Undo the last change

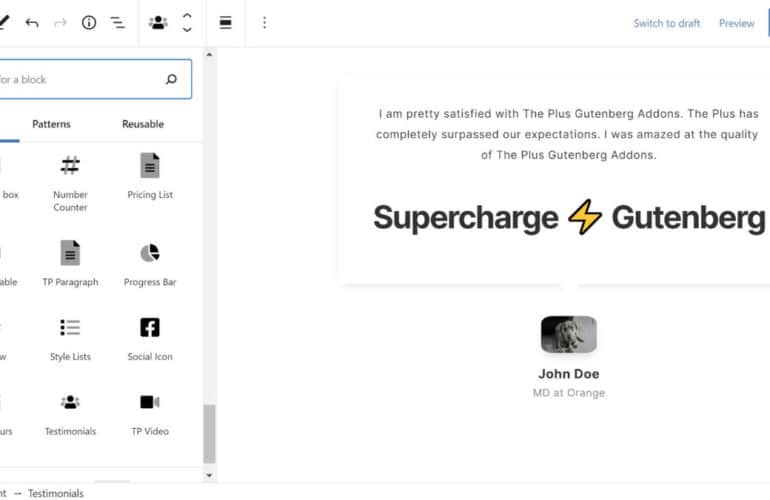(32, 23)
